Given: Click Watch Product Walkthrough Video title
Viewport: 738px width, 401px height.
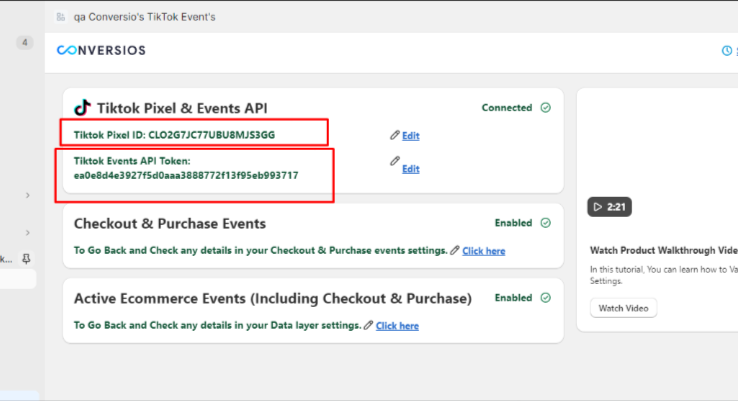Looking at the screenshot, I should 664,250.
